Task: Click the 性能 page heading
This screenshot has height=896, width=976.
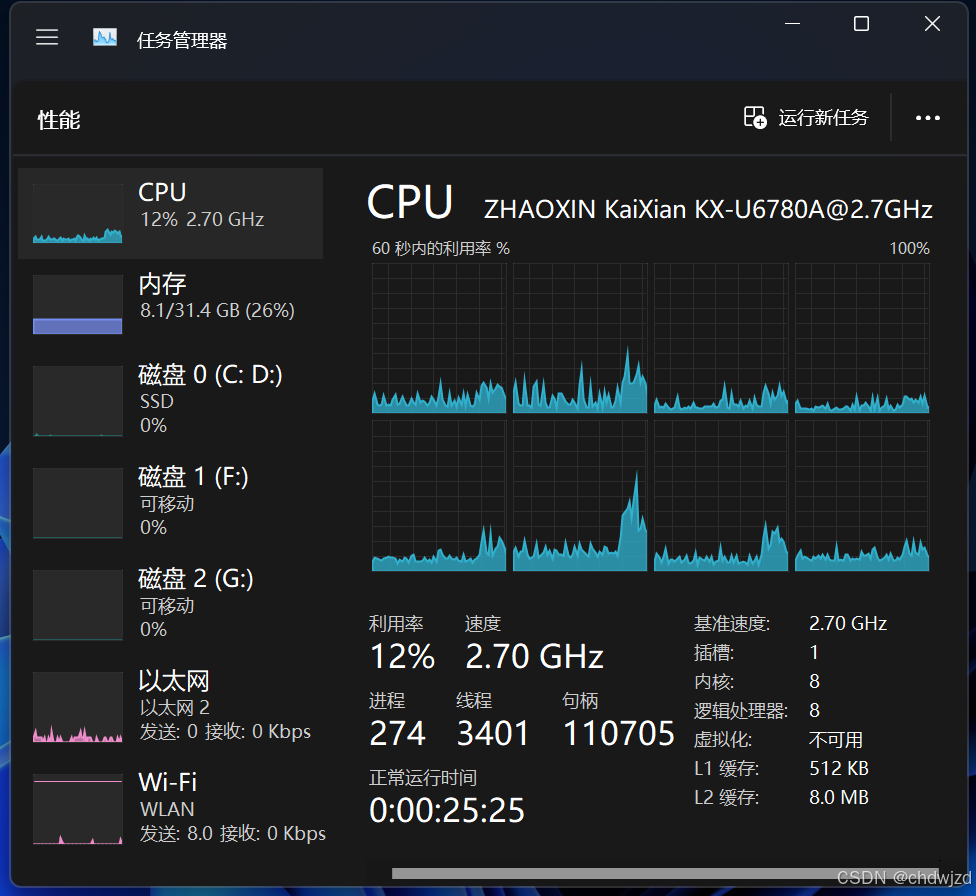Action: 59,120
